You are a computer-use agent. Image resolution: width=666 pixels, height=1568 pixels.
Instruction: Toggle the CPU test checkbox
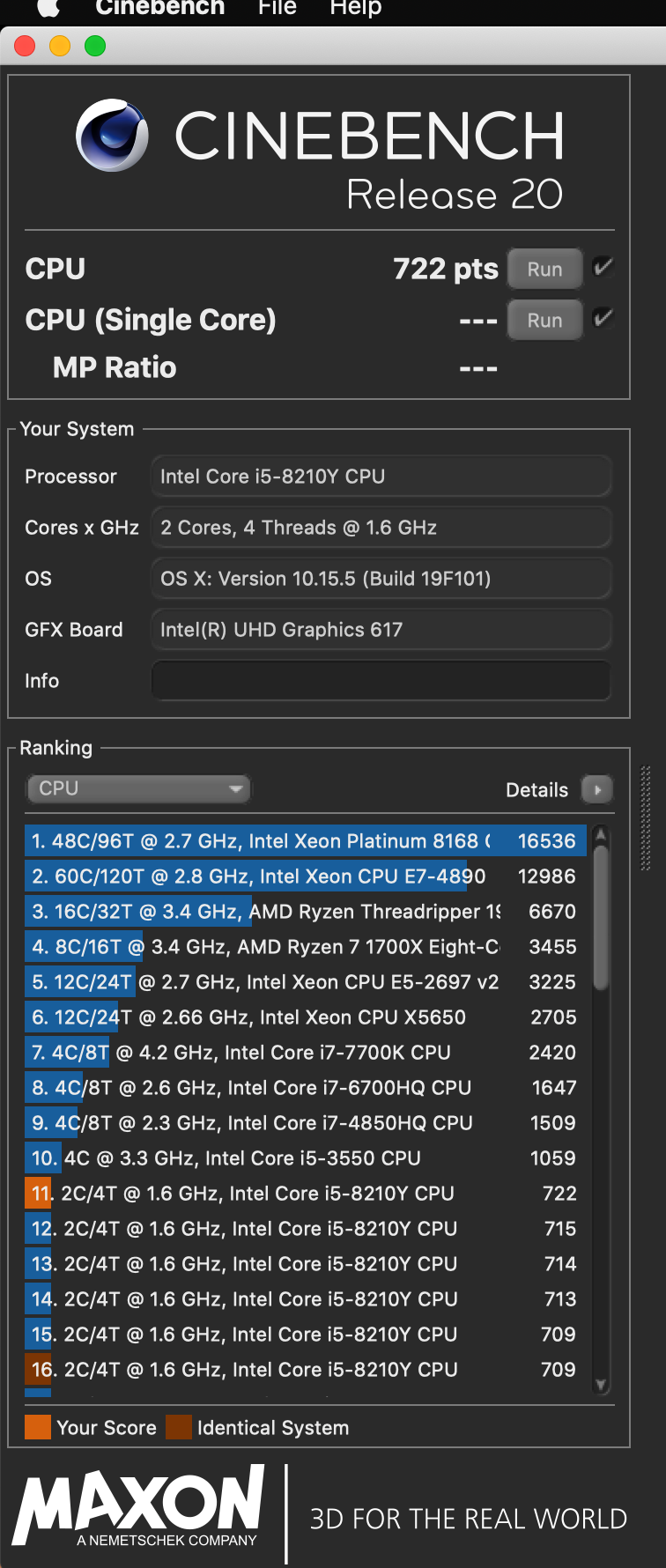click(x=603, y=267)
